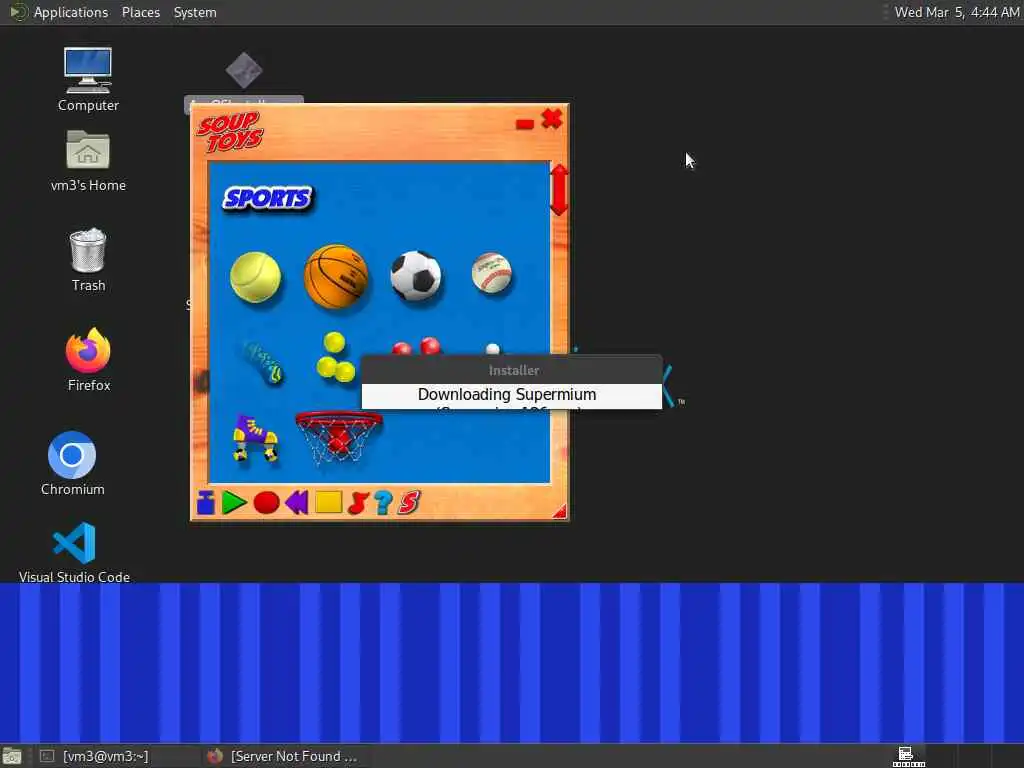Select the purple roller skate toy
Image resolution: width=1024 pixels, height=768 pixels.
point(255,438)
